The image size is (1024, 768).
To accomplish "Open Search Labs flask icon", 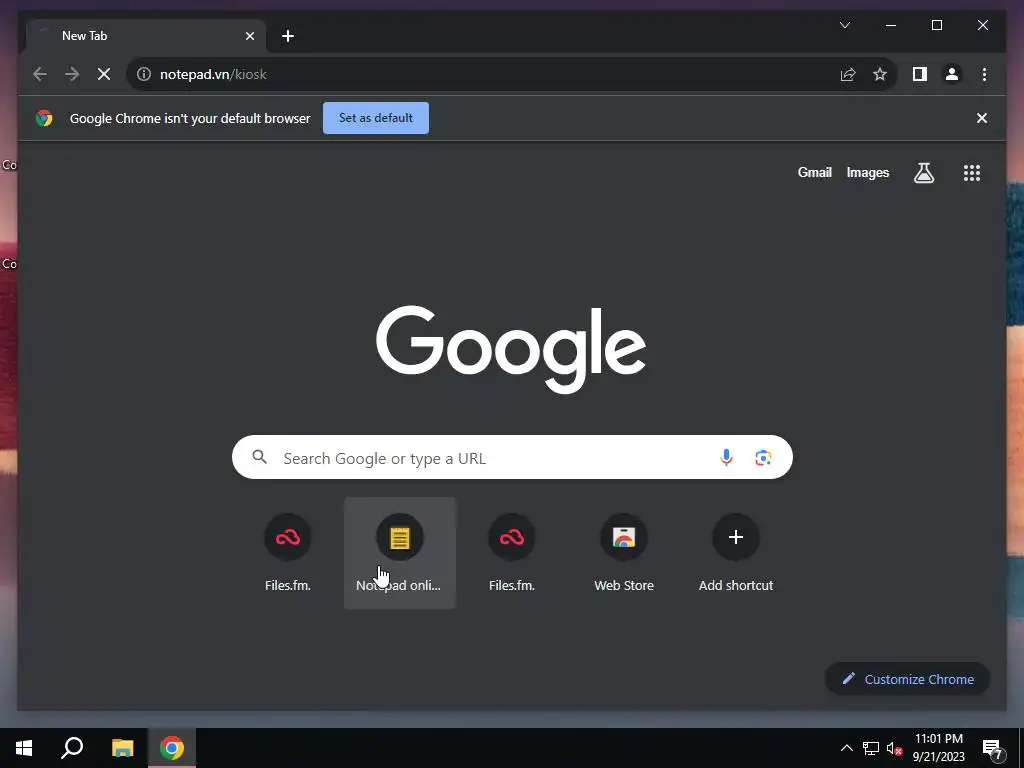I will coord(923,172).
